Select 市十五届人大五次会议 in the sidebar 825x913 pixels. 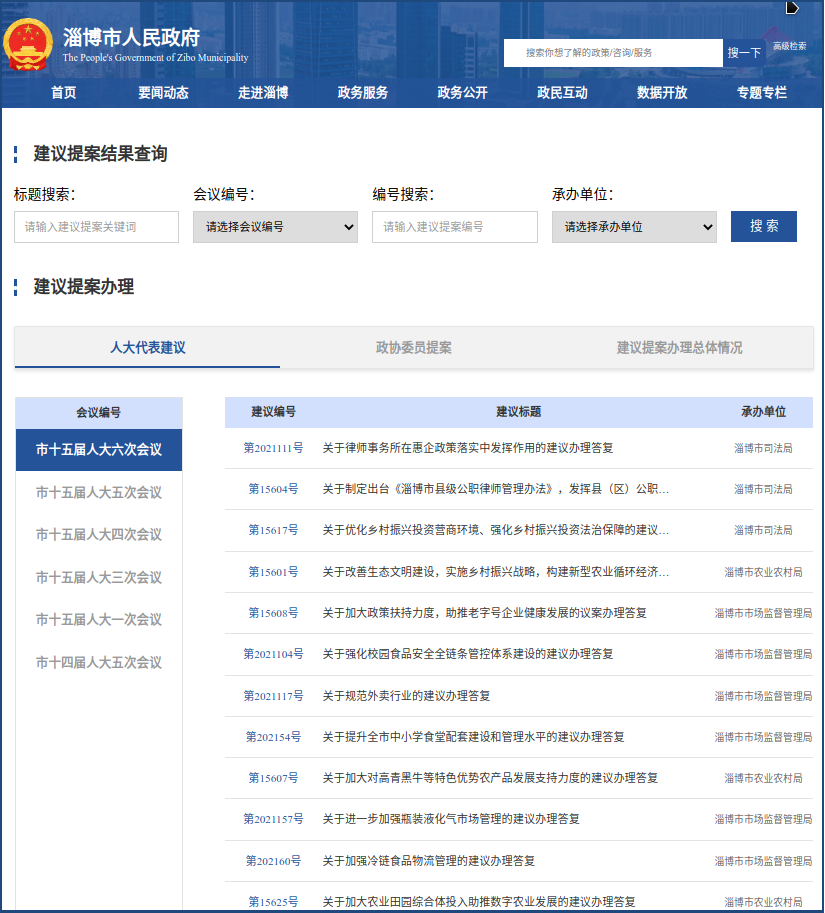point(99,493)
